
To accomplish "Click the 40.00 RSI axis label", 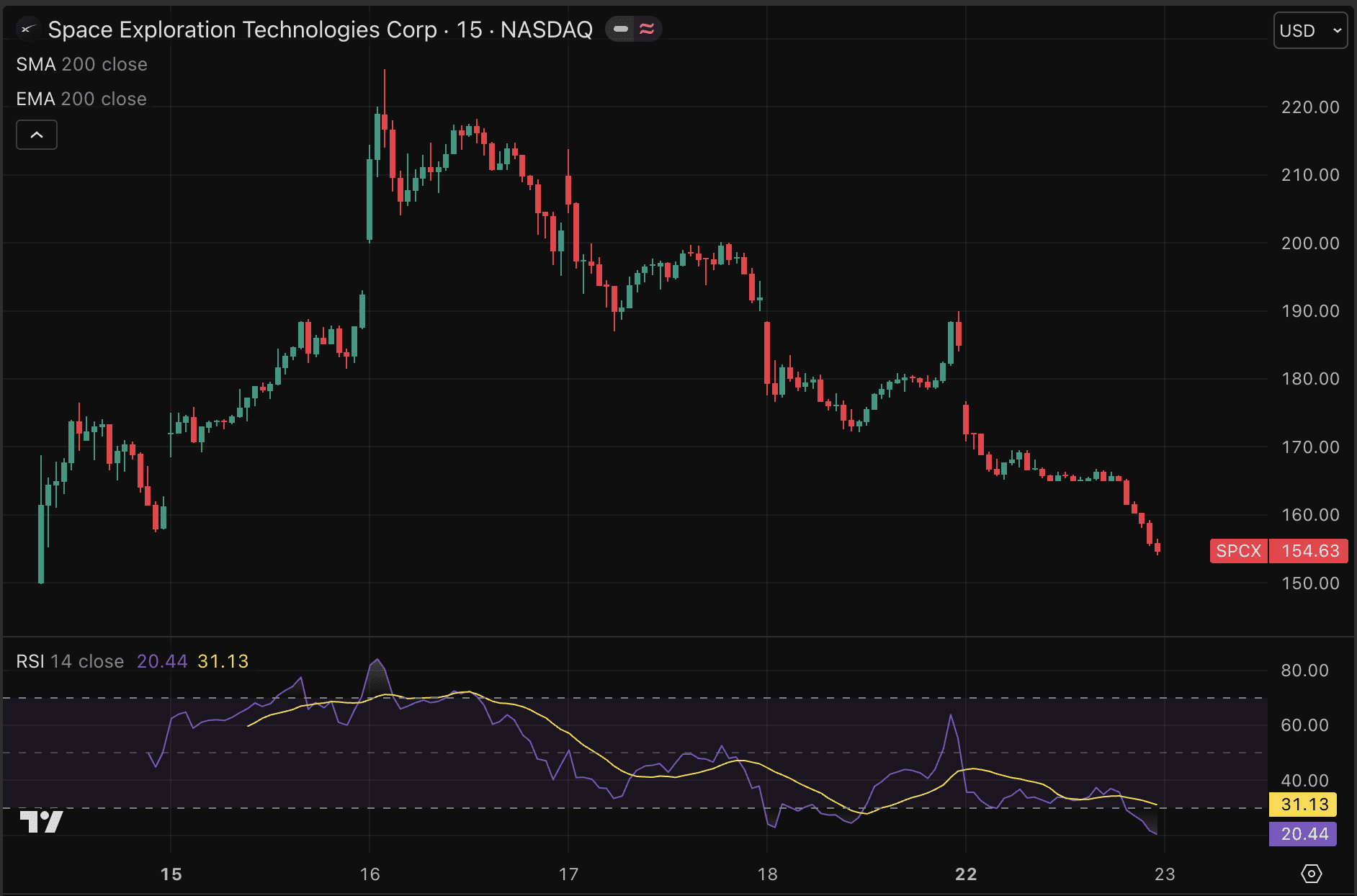I will [x=1304, y=781].
